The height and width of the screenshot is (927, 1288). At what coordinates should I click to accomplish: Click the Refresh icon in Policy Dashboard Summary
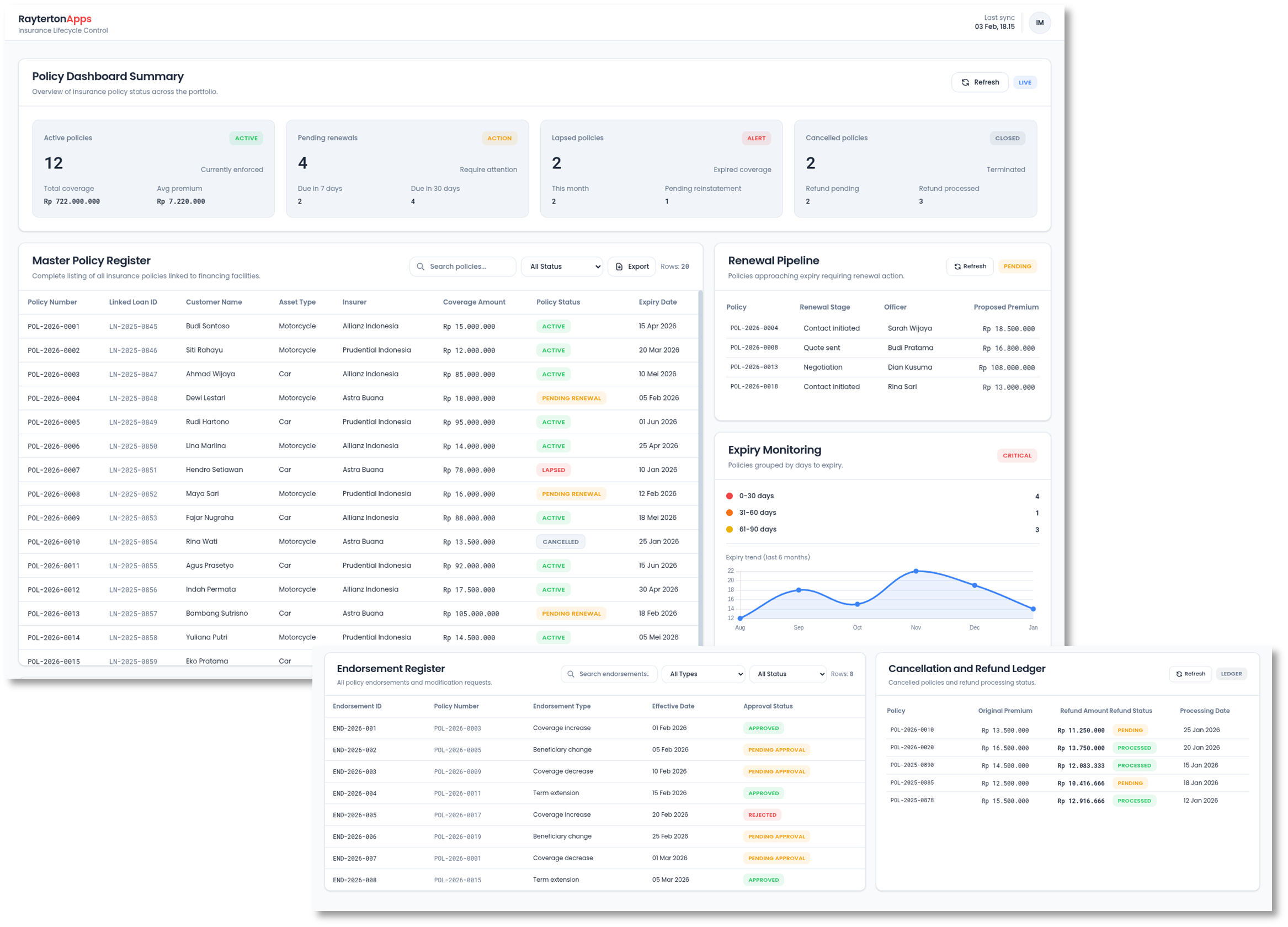965,82
